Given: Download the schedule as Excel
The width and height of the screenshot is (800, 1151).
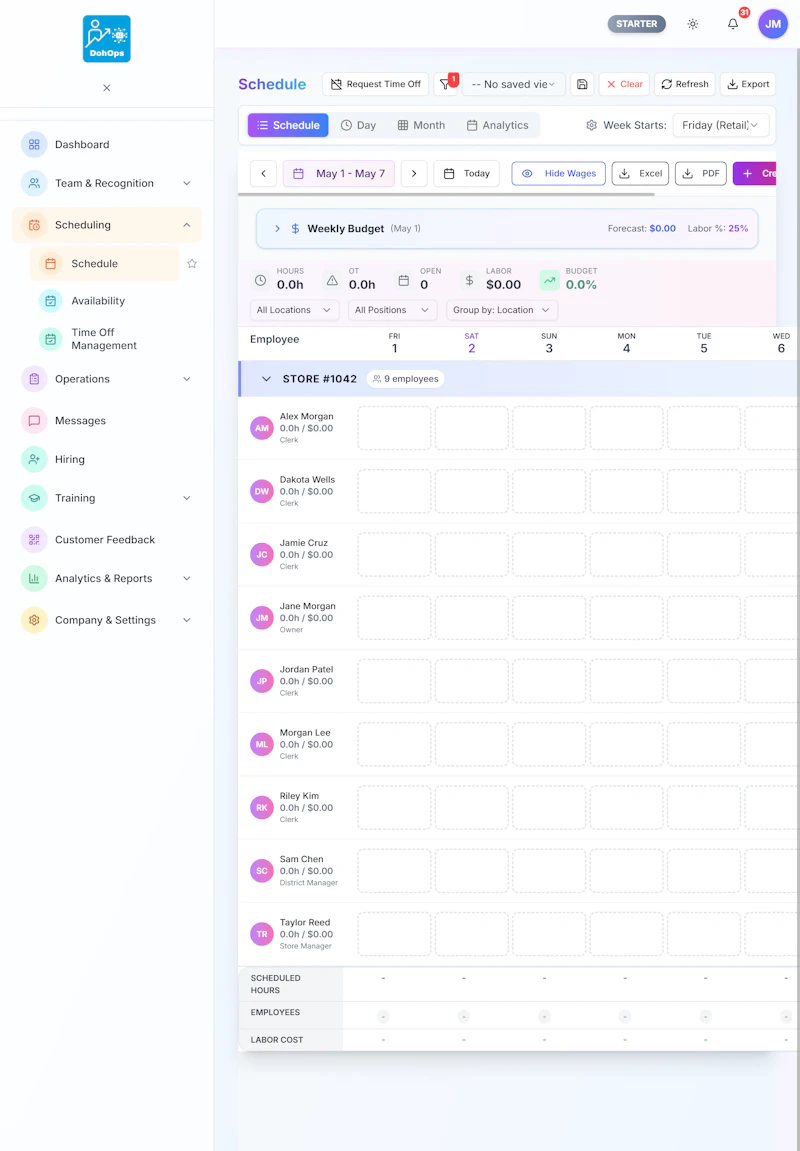Looking at the screenshot, I should (641, 174).
